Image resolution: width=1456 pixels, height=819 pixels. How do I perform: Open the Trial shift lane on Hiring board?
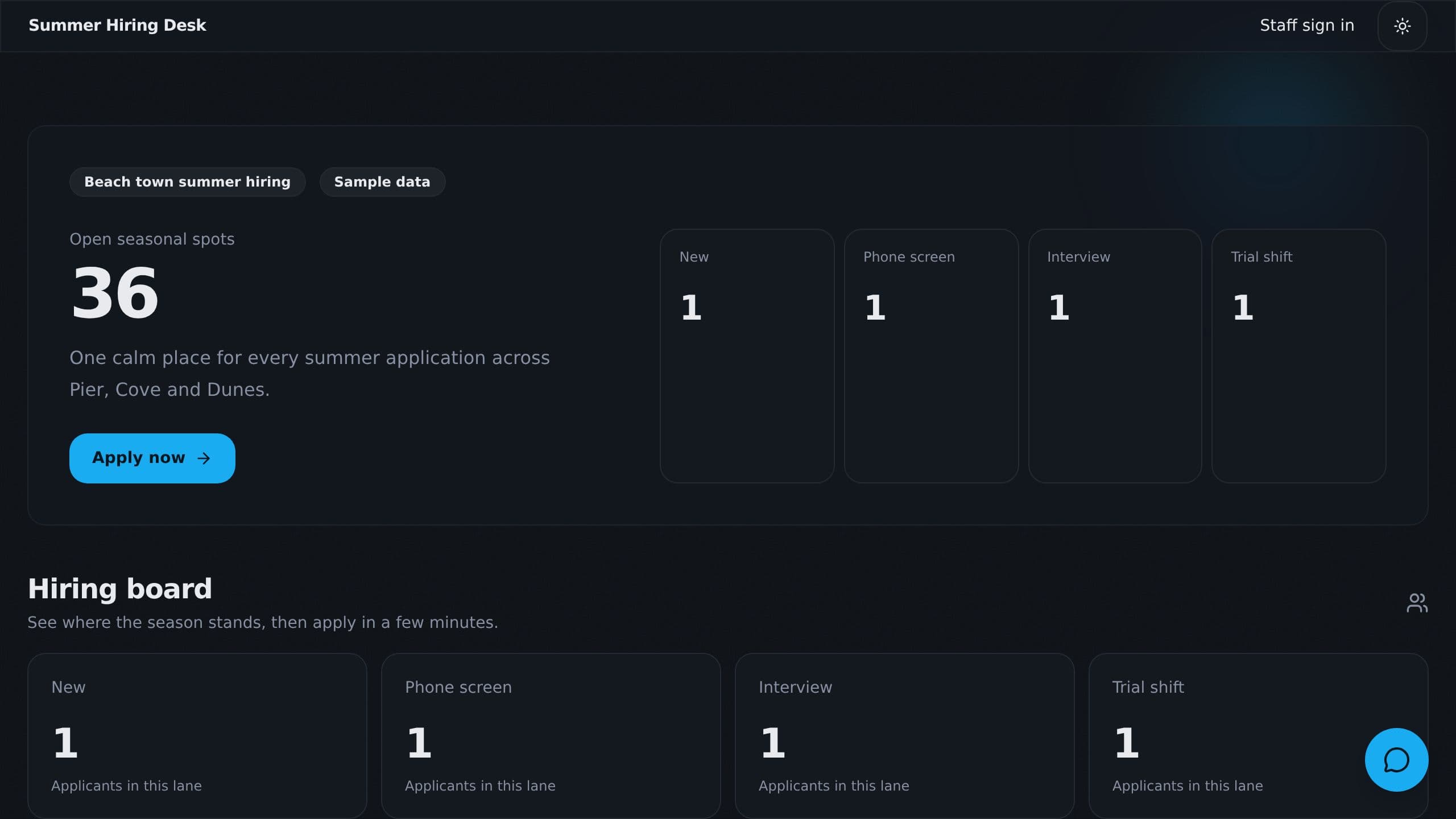tap(1259, 736)
